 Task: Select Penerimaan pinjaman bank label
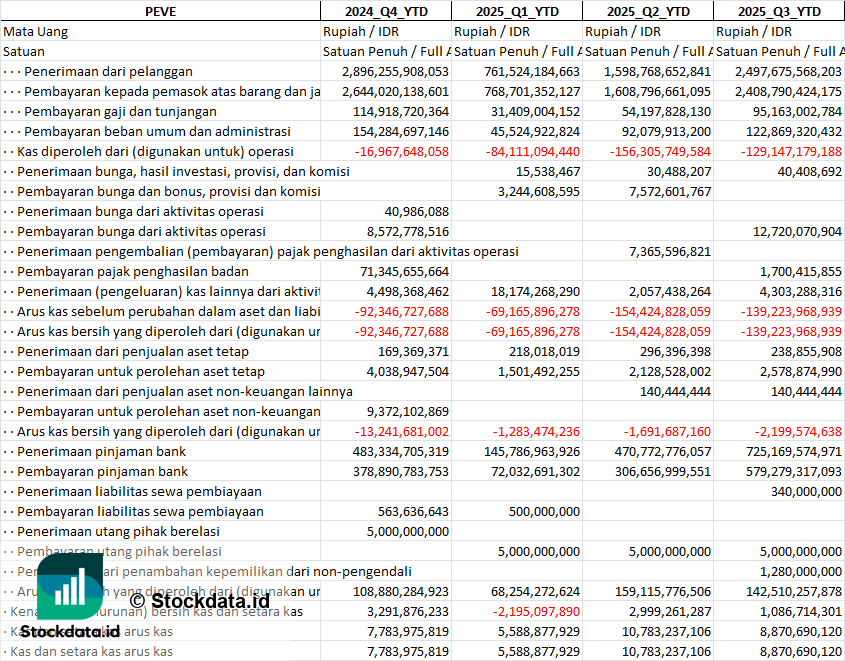101,451
